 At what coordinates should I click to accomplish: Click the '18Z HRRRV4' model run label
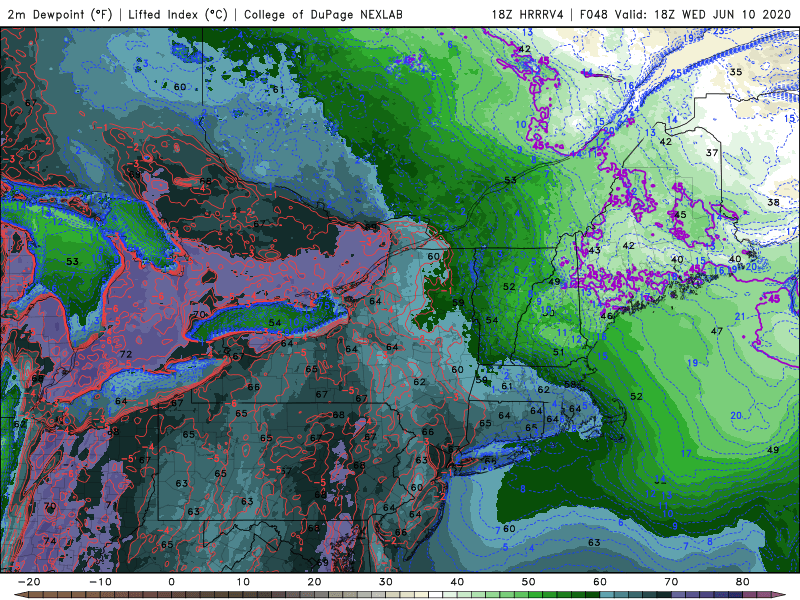point(528,14)
